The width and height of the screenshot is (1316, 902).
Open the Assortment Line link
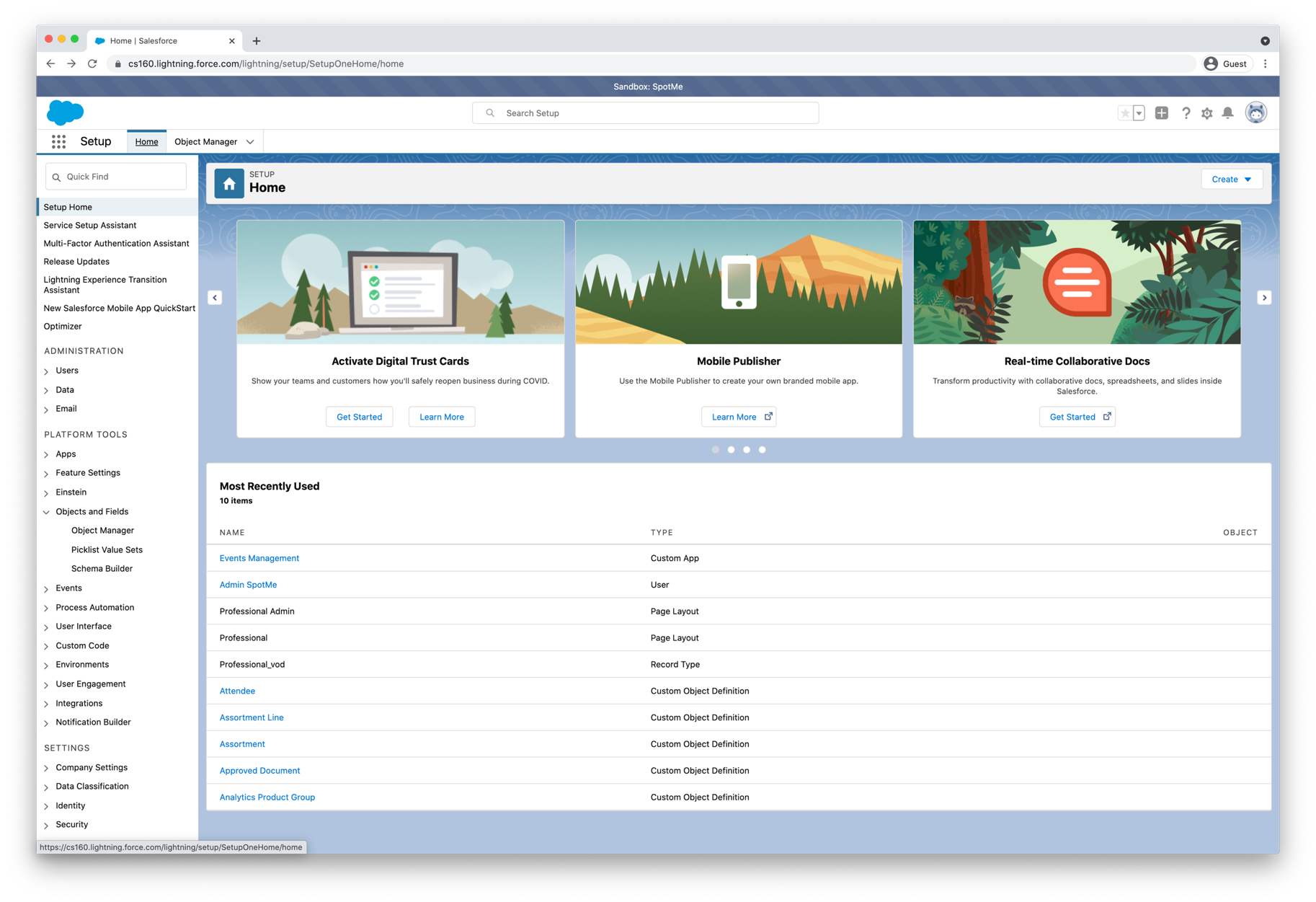click(251, 717)
